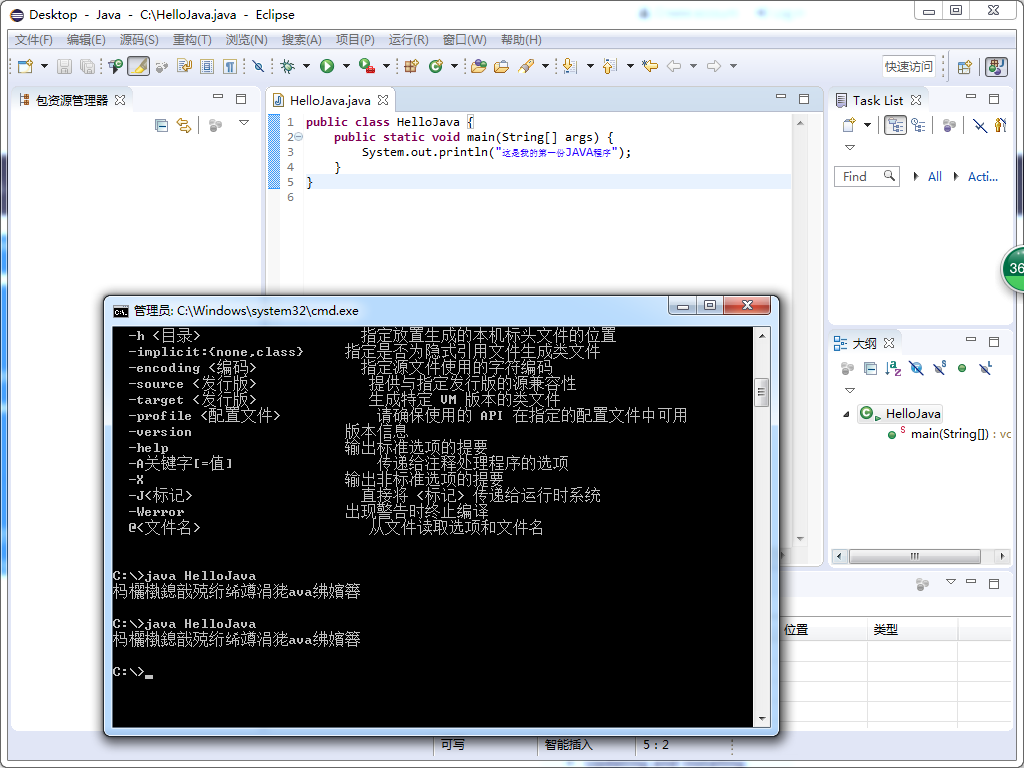Image resolution: width=1024 pixels, height=768 pixels.
Task: Collapse the main method fold marker
Action: point(298,137)
